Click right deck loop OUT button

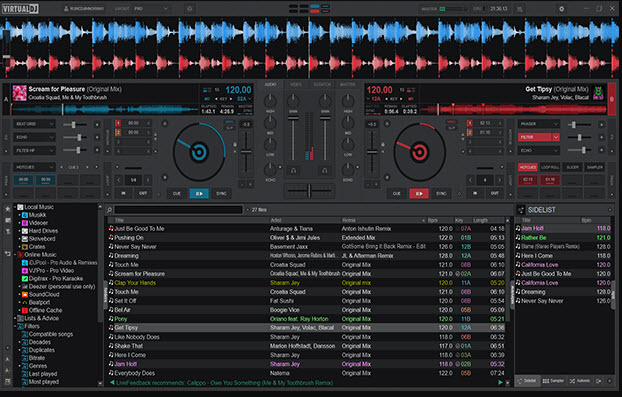coord(495,193)
